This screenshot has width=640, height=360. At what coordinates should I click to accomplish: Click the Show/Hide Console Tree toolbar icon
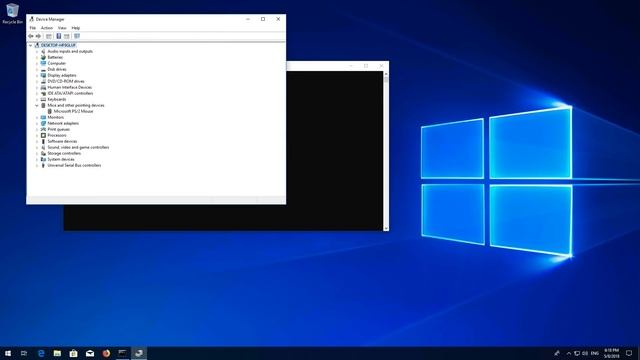click(49, 36)
